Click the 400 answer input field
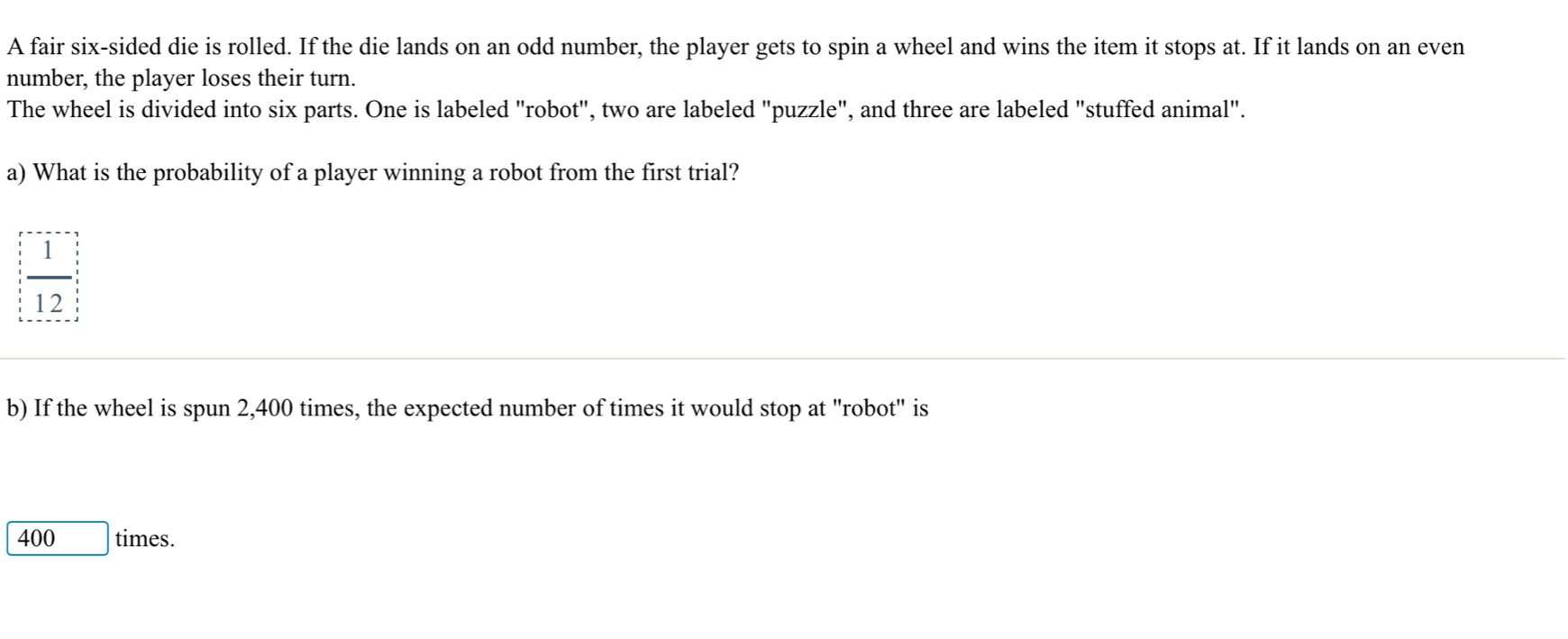 click(x=58, y=538)
